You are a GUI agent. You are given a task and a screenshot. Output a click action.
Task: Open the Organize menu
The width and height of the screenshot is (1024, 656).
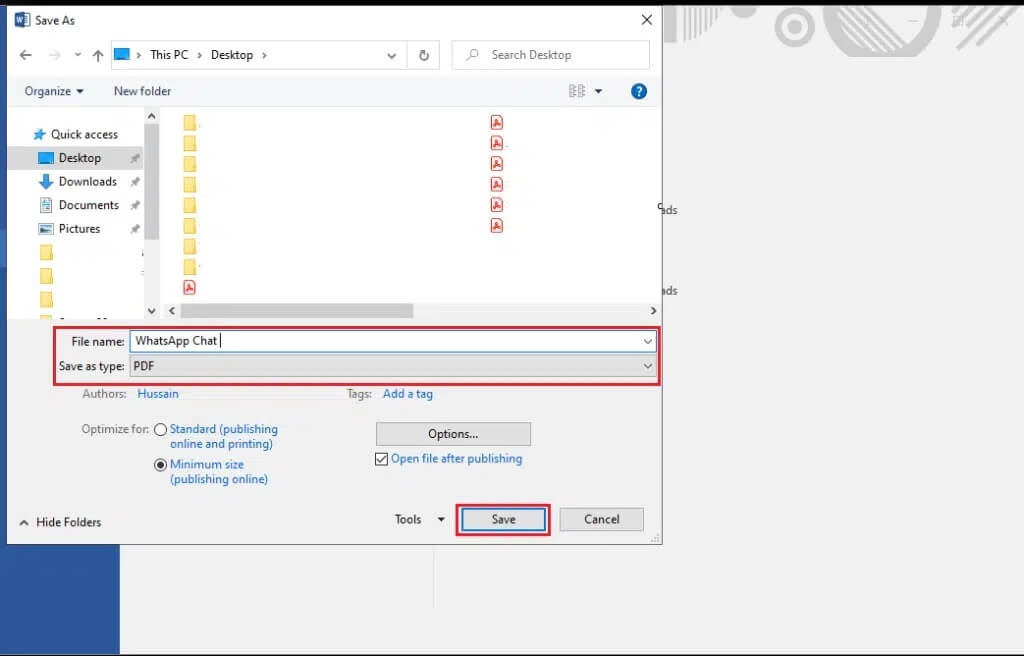[x=54, y=91]
